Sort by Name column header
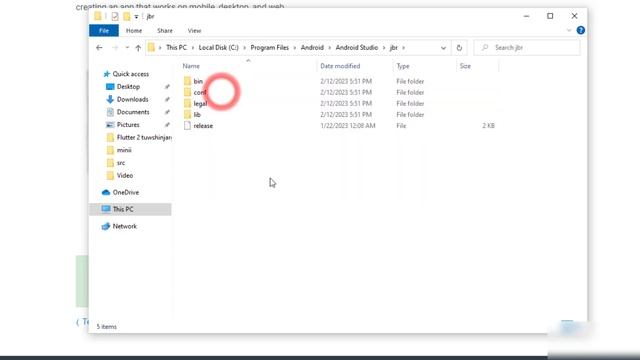The height and width of the screenshot is (360, 640). click(191, 66)
